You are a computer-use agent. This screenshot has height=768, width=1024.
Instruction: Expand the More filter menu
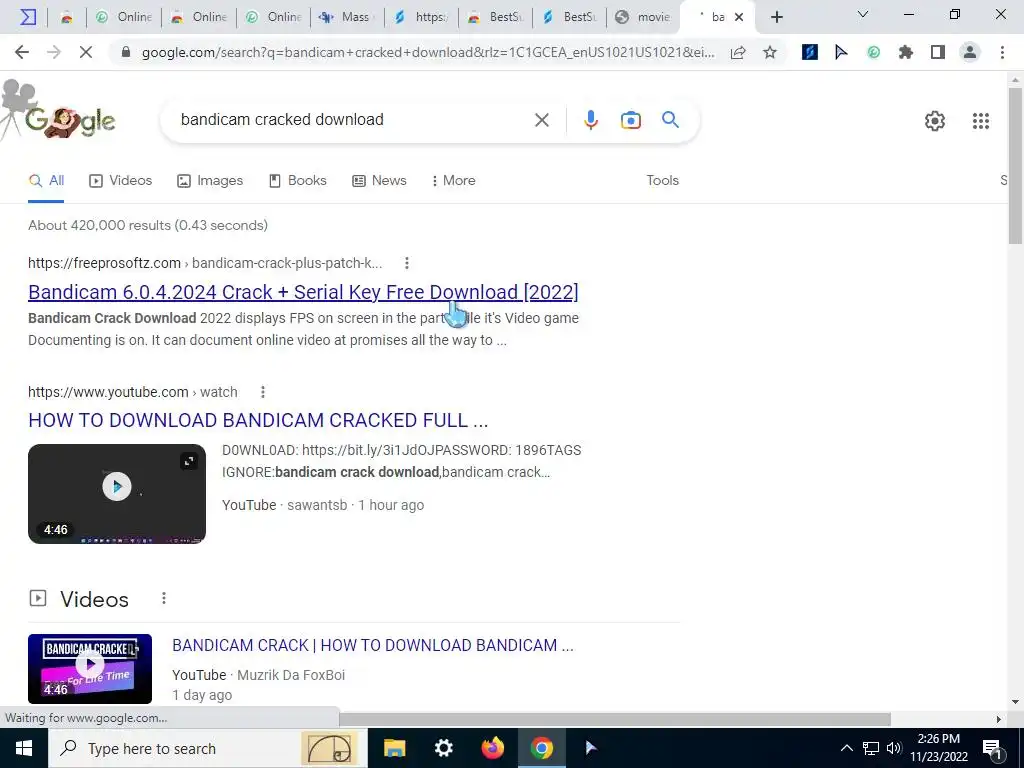click(453, 181)
